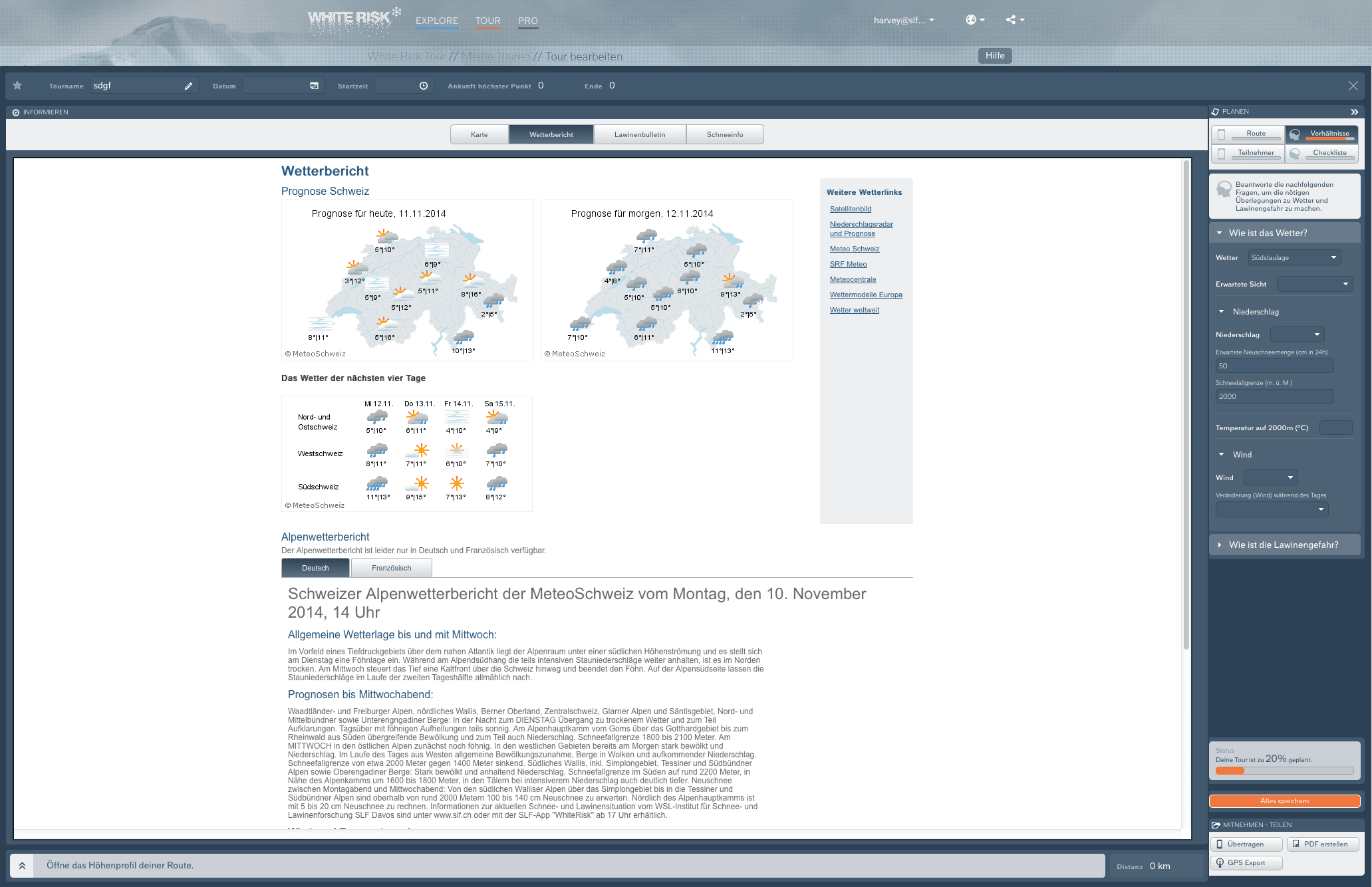This screenshot has width=1372, height=887.
Task: Open the Datum calendar picker icon
Action: [314, 86]
